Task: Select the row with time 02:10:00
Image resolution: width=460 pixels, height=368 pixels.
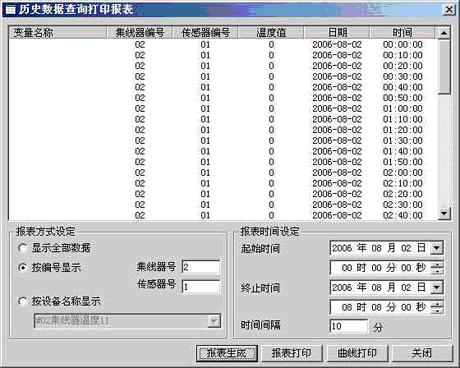Action: point(223,183)
